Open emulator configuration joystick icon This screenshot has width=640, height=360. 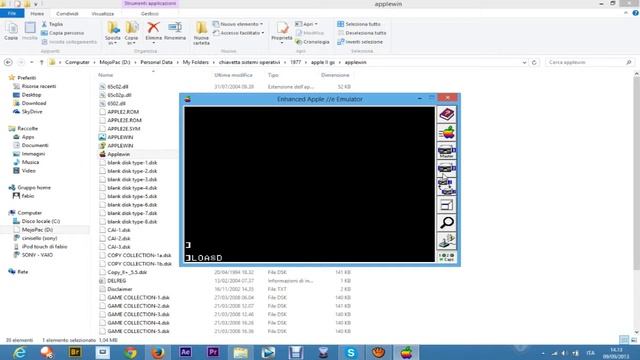point(447,241)
